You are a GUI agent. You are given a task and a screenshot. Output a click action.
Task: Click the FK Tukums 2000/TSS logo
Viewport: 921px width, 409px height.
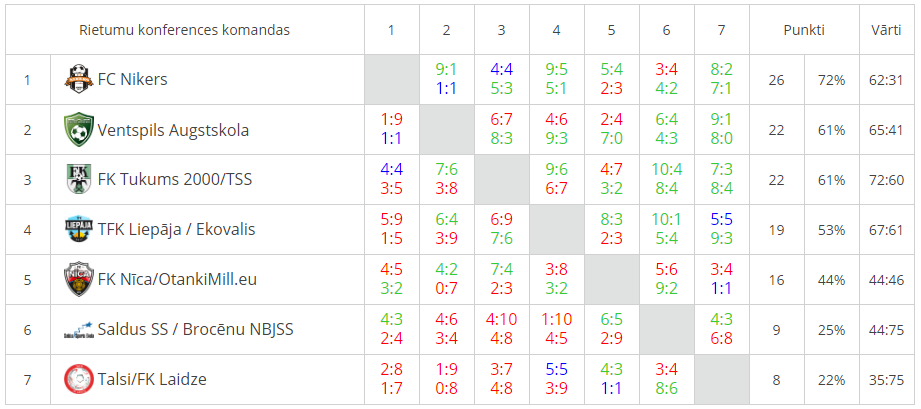click(x=79, y=179)
